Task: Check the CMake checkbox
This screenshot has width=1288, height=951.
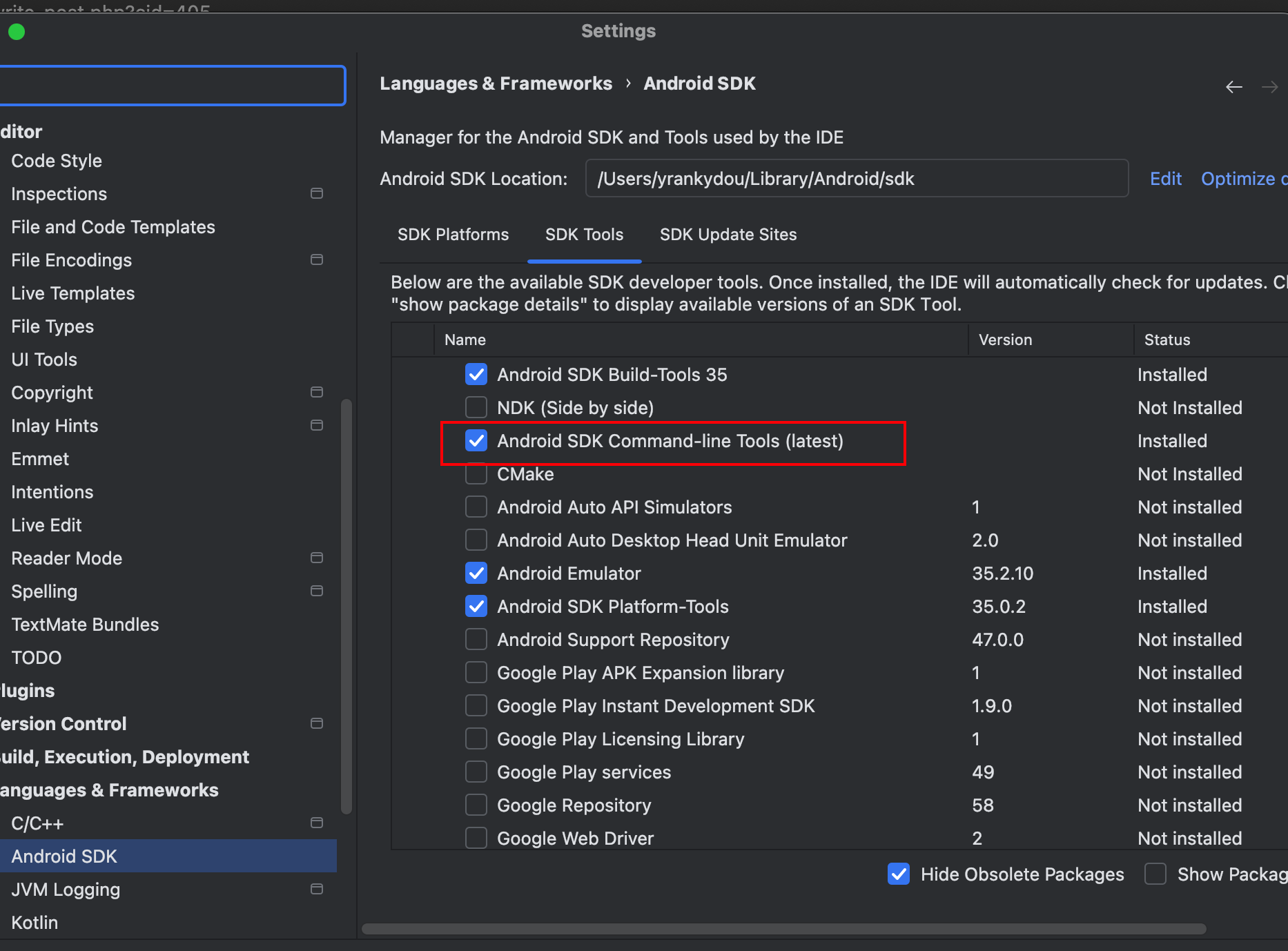Action: coord(476,475)
